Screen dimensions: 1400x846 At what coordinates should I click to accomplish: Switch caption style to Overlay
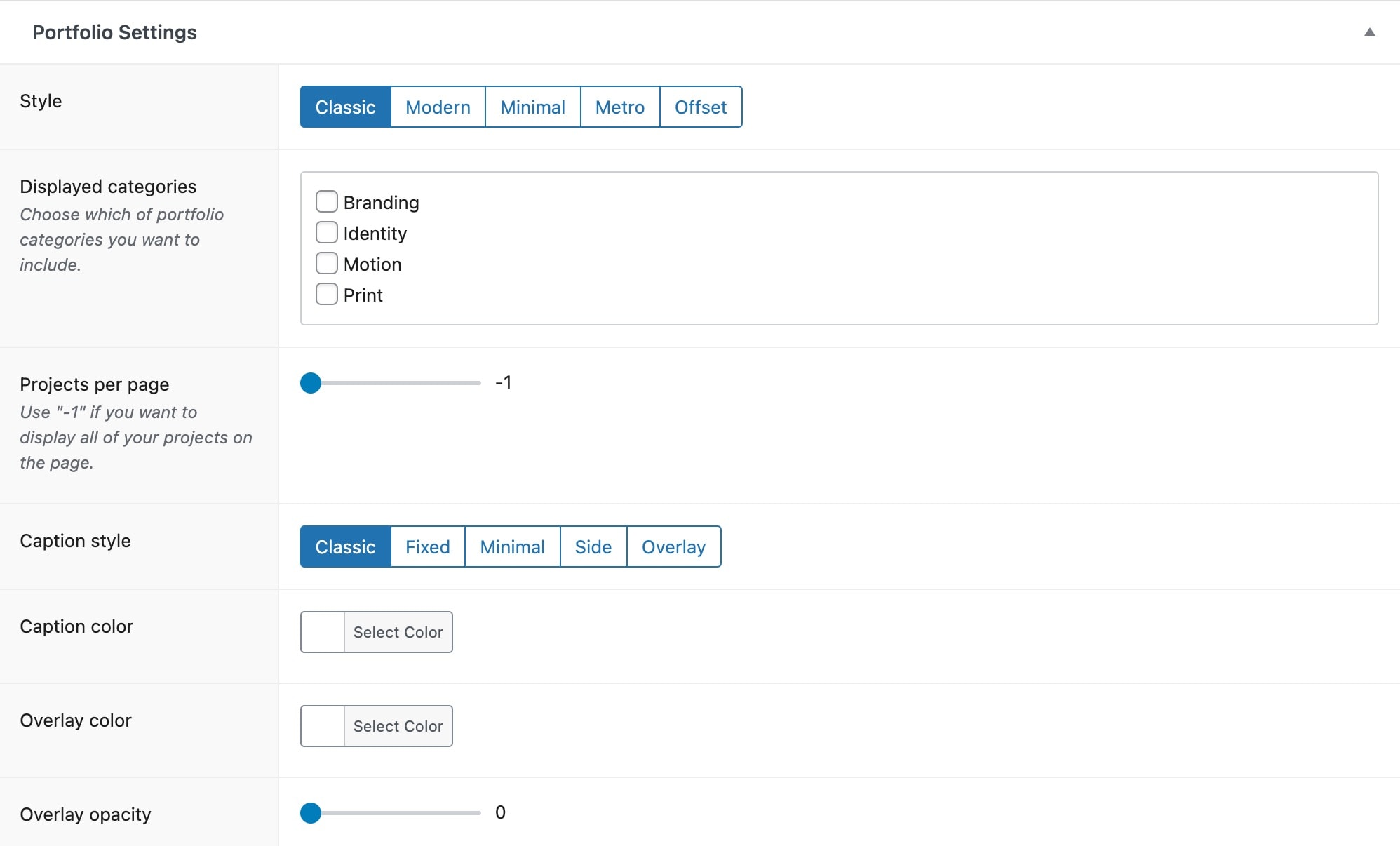click(x=674, y=546)
